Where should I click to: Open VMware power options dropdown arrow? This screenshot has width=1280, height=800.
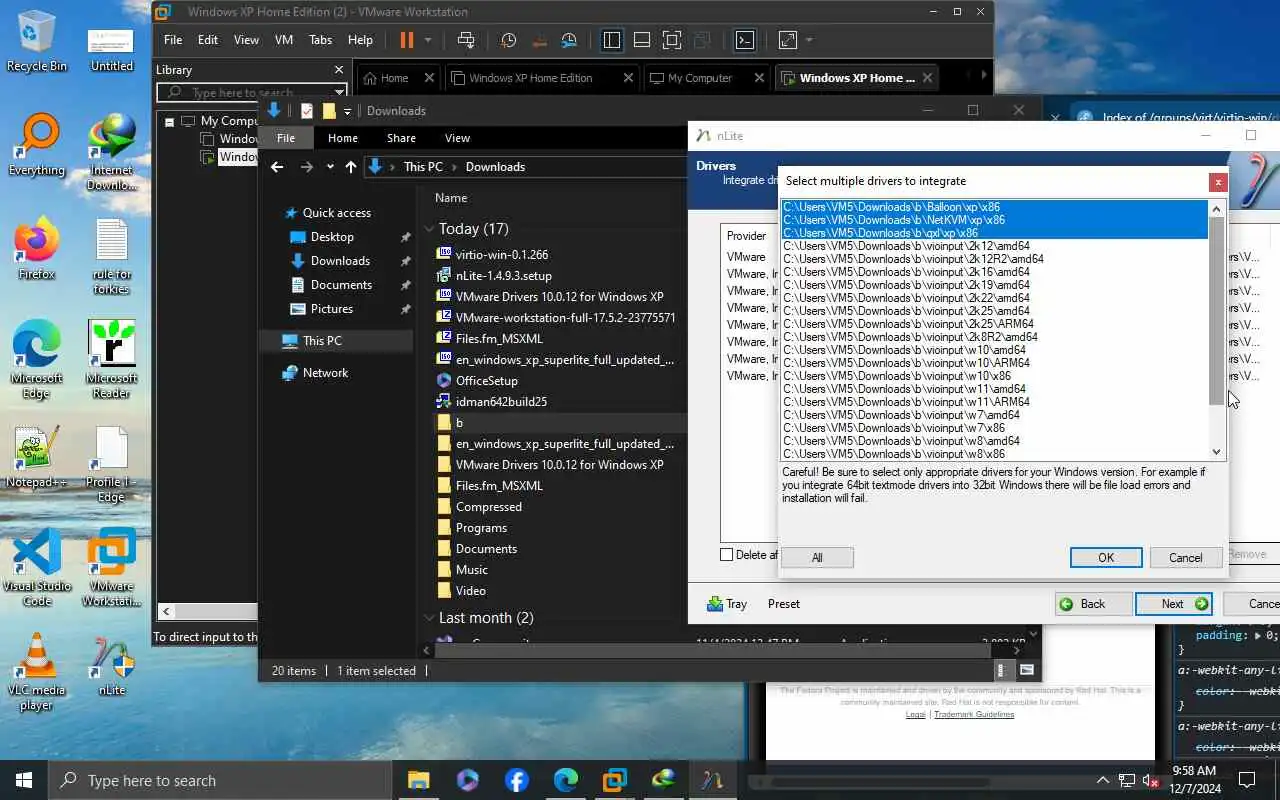[428, 40]
